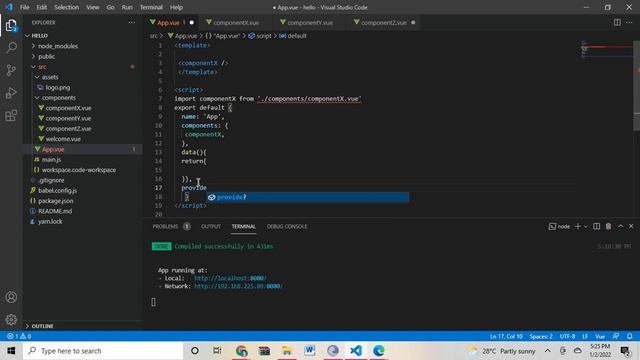Click the feedback icon in status bar
This screenshot has height=360, width=640.
click(616, 336)
